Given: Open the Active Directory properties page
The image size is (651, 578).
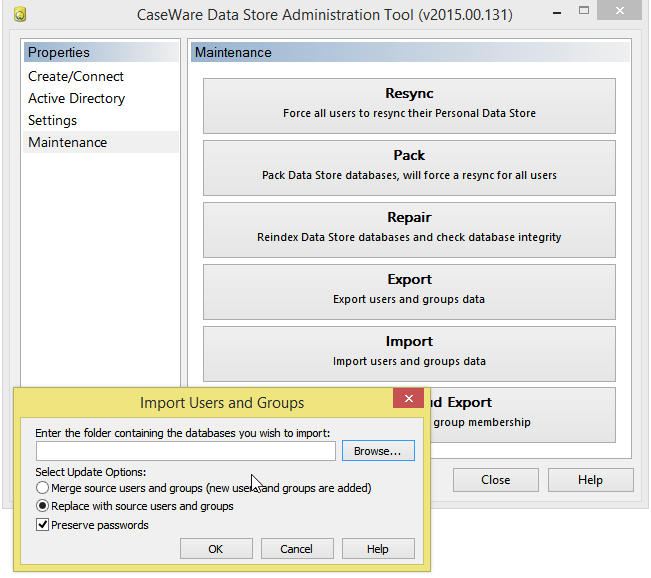Looking at the screenshot, I should (101, 98).
